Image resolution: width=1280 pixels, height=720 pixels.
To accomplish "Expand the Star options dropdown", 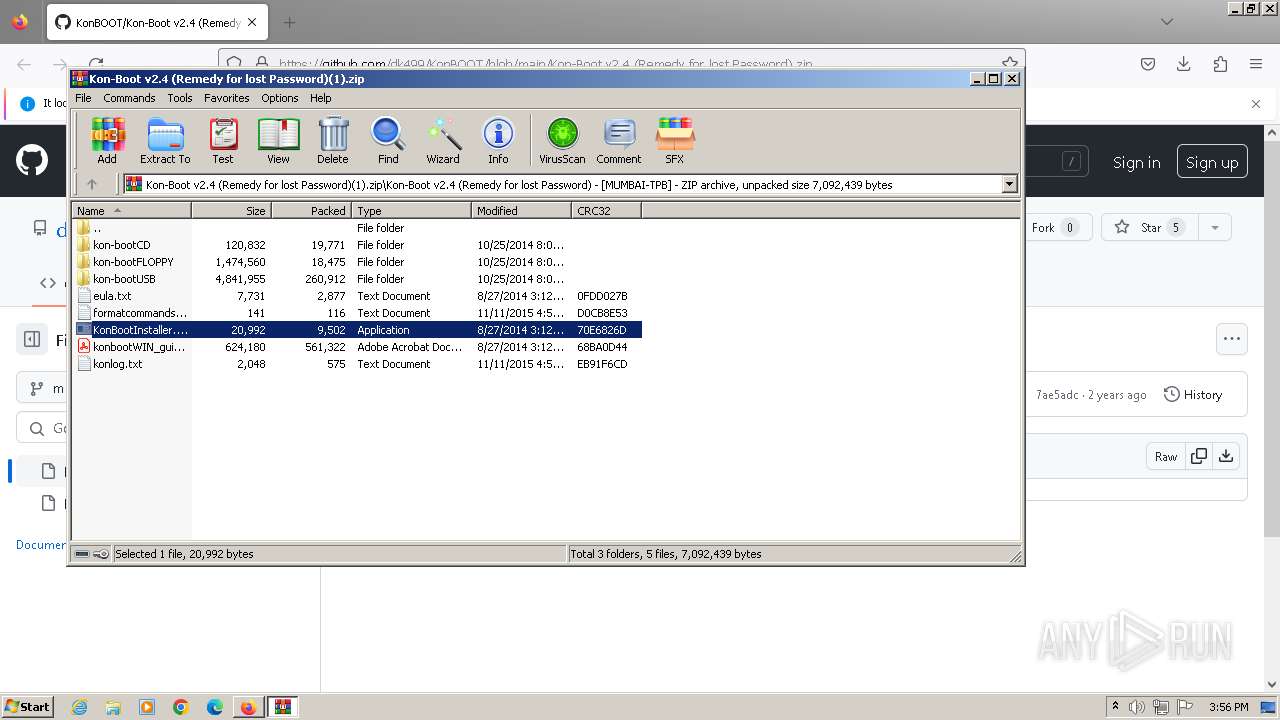I will 1214,227.
